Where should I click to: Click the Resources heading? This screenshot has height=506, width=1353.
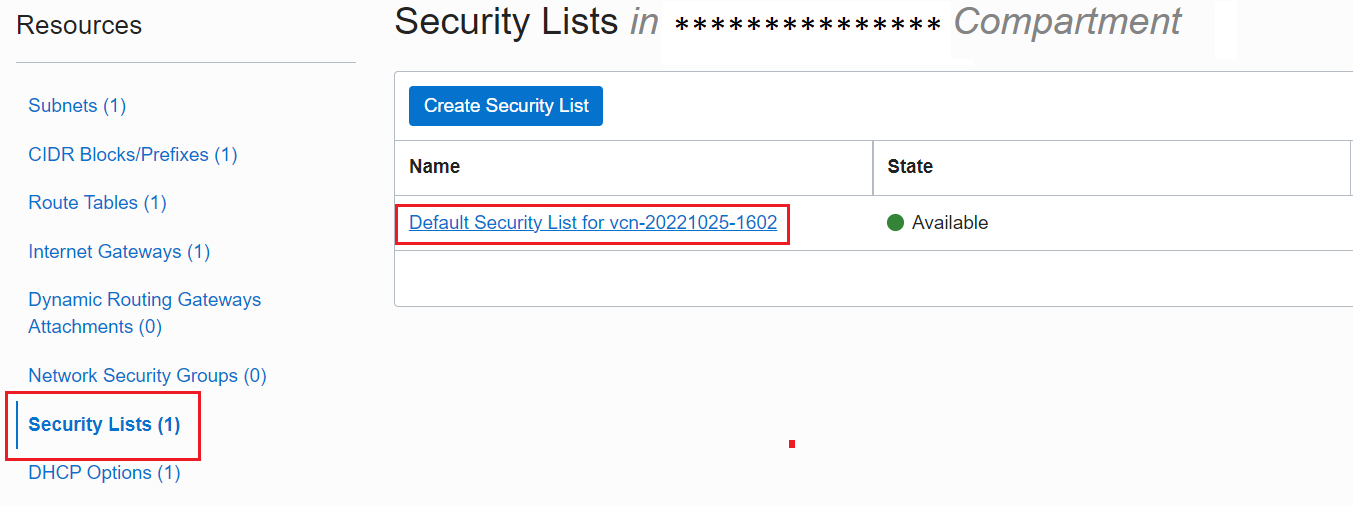pyautogui.click(x=79, y=26)
